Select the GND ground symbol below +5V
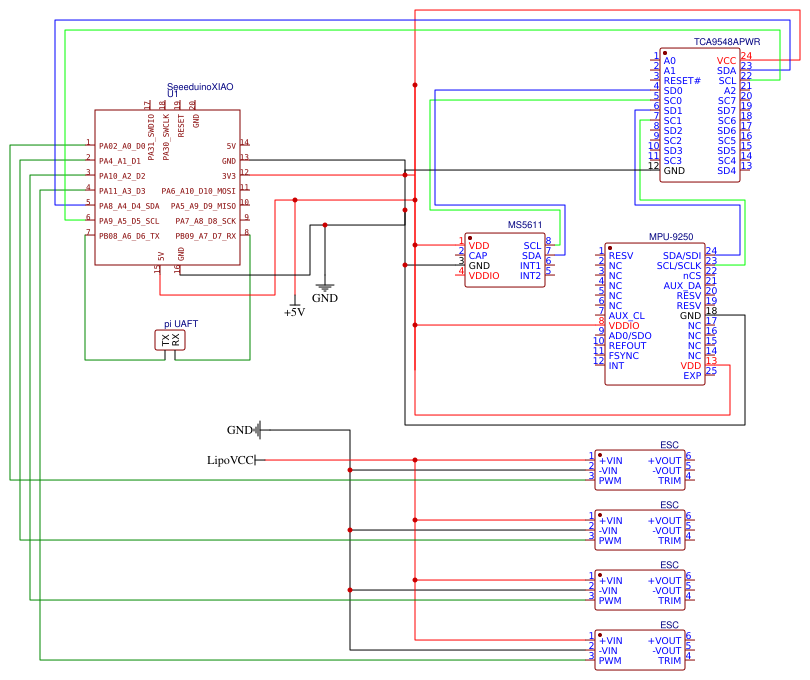 click(325, 290)
